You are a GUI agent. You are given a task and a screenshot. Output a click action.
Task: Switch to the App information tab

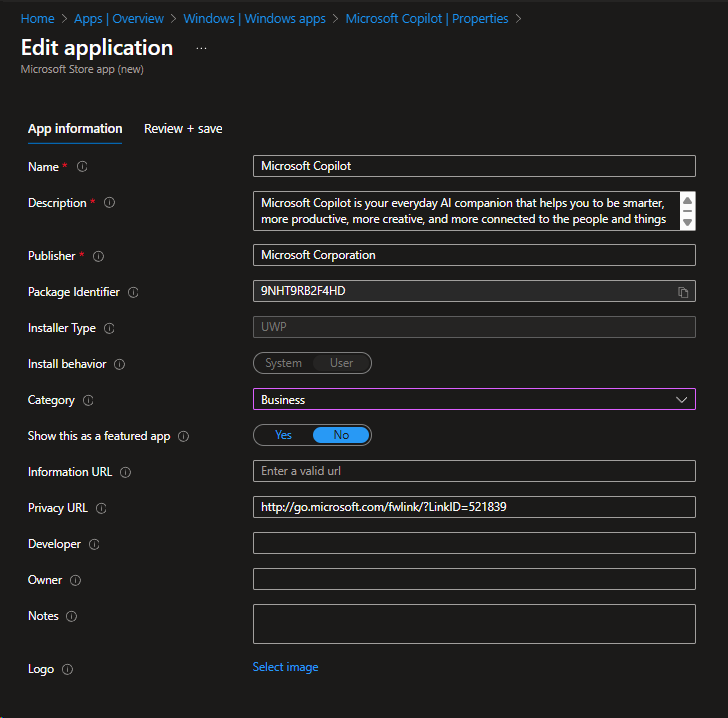coord(75,129)
